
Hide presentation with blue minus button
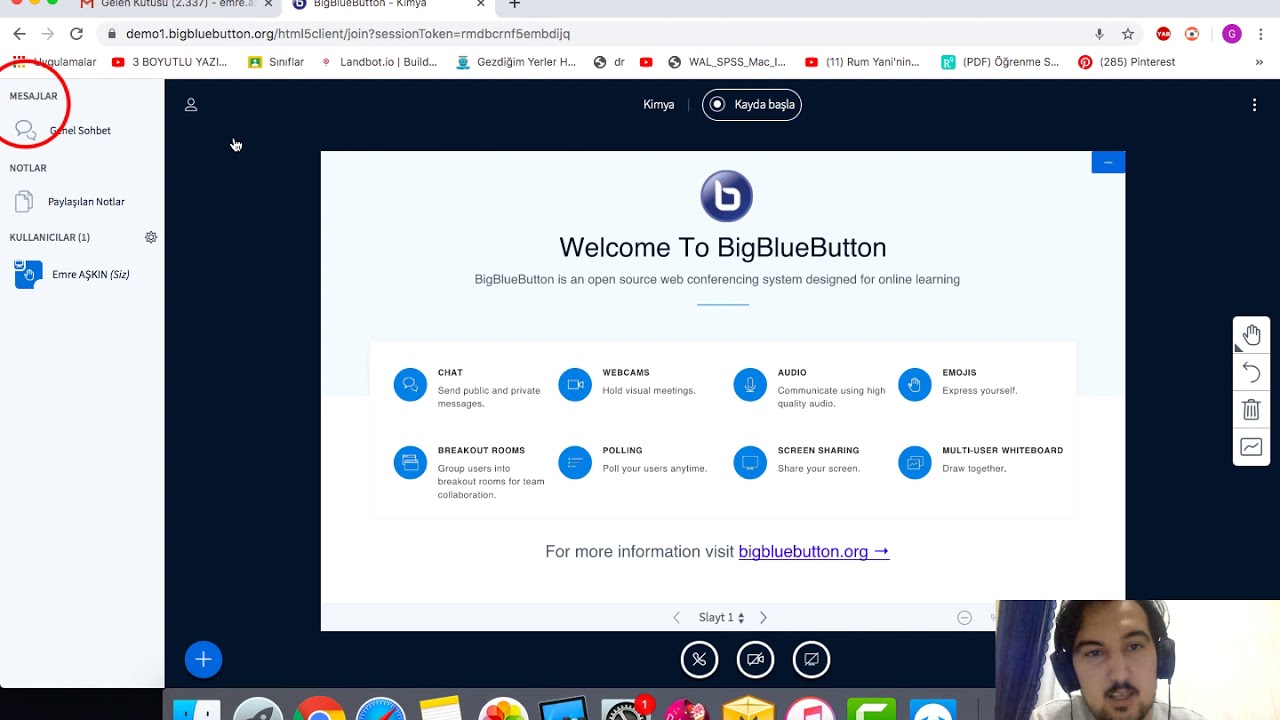1108,162
